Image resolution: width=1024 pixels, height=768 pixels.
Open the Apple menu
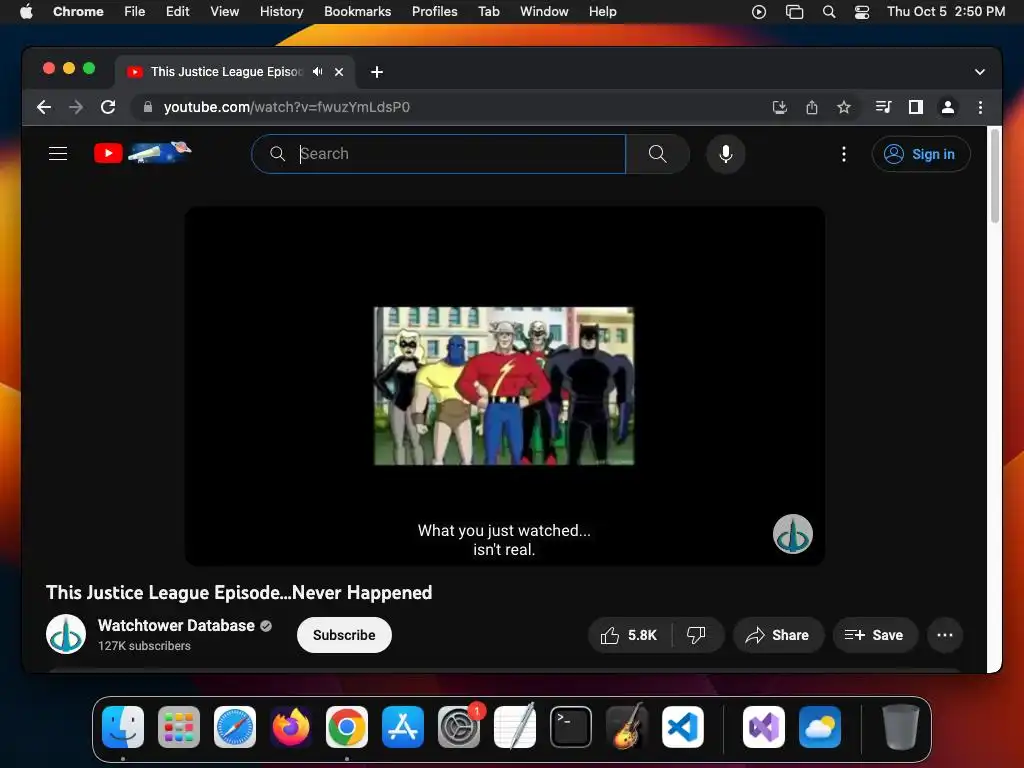click(26, 11)
